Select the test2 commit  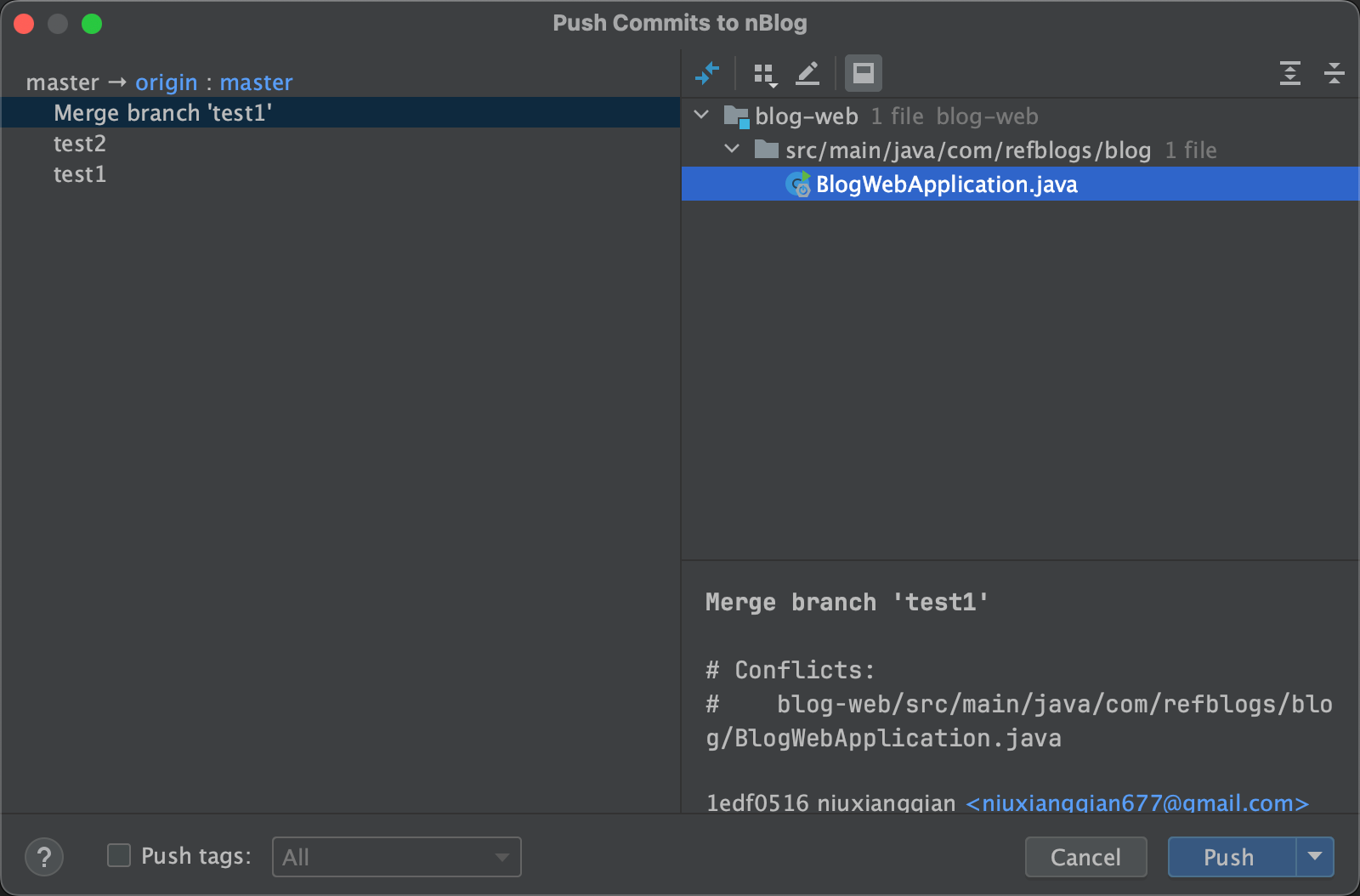(80, 144)
